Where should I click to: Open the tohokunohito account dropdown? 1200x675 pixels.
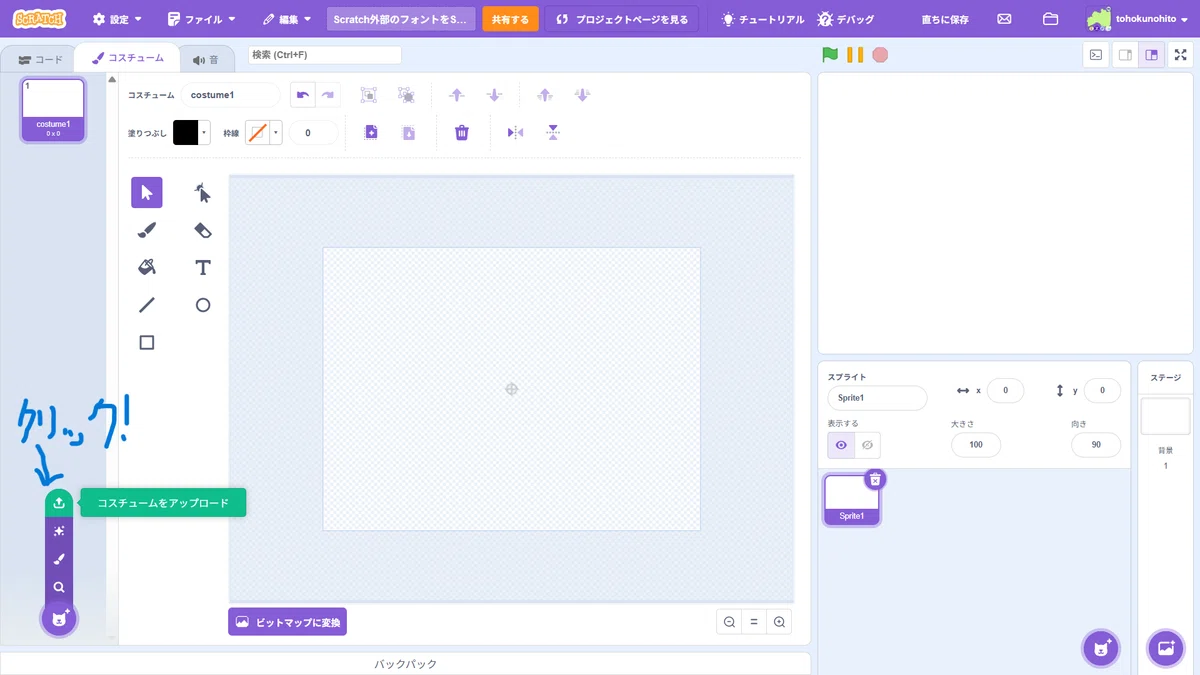click(x=1136, y=19)
